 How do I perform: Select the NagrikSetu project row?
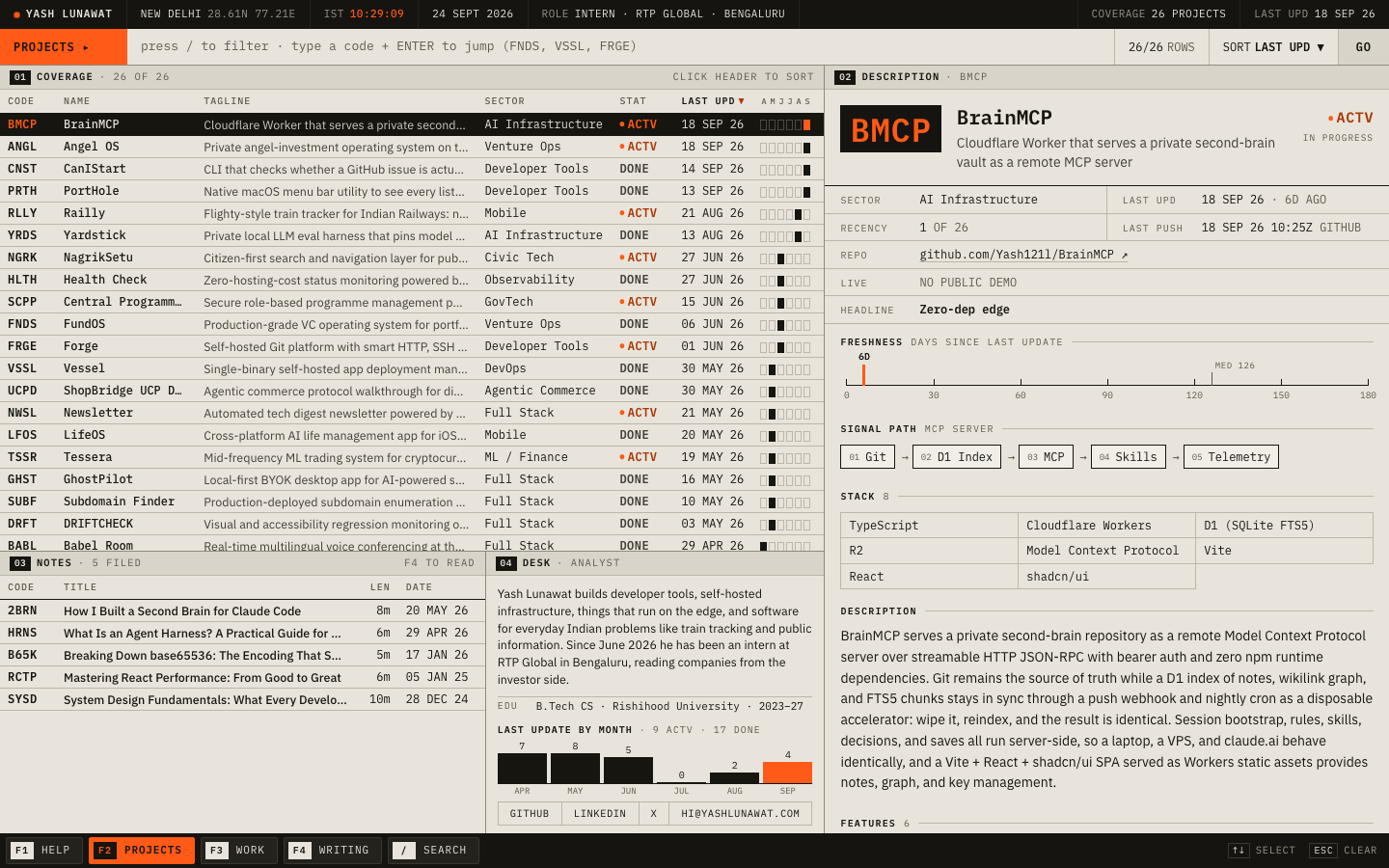pos(412,258)
